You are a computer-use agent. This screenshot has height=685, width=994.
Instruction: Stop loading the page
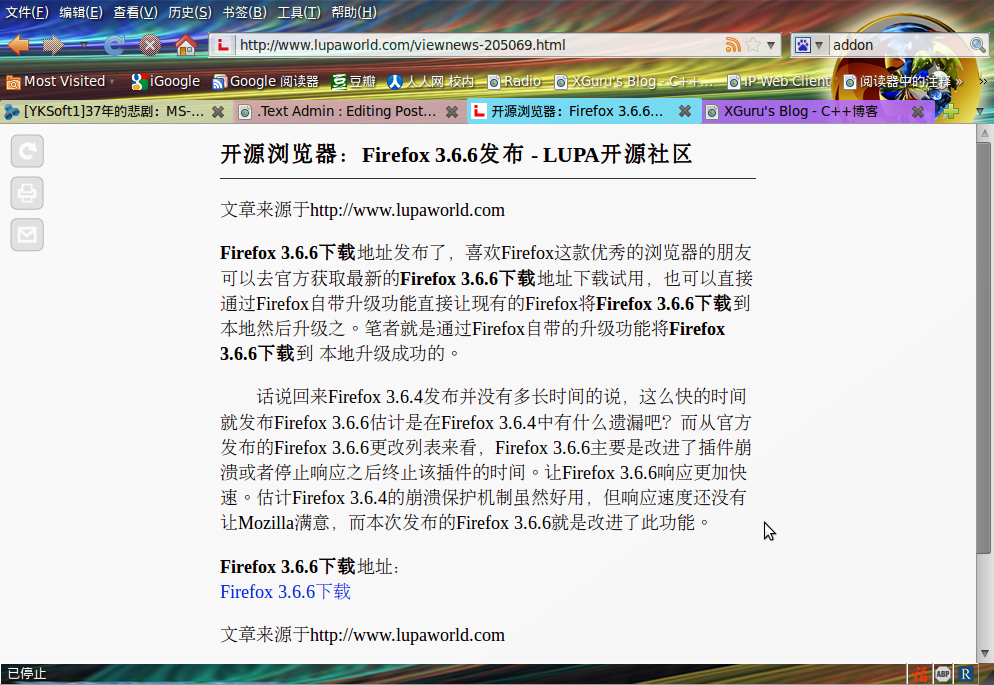coord(150,45)
